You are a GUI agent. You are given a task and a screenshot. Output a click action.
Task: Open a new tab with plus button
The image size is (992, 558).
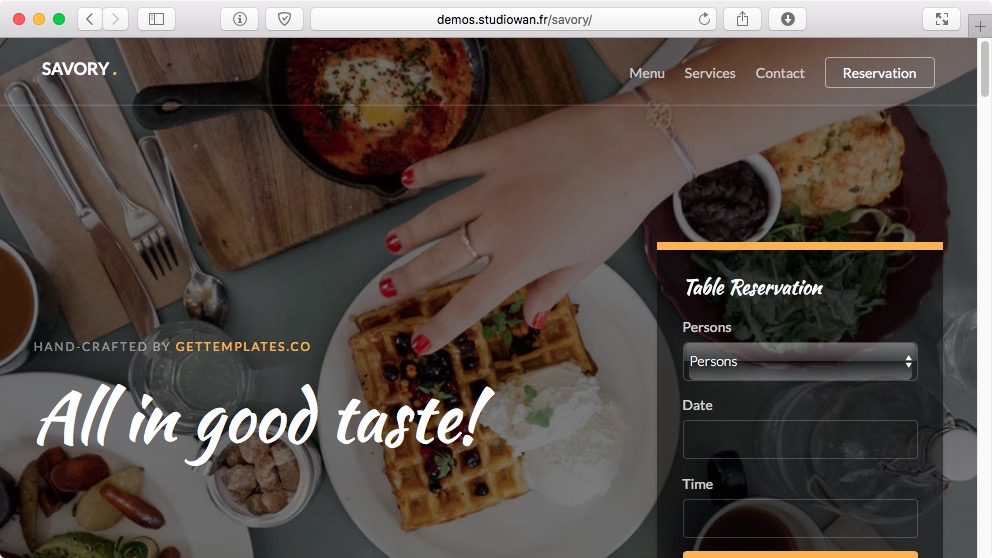pos(980,27)
